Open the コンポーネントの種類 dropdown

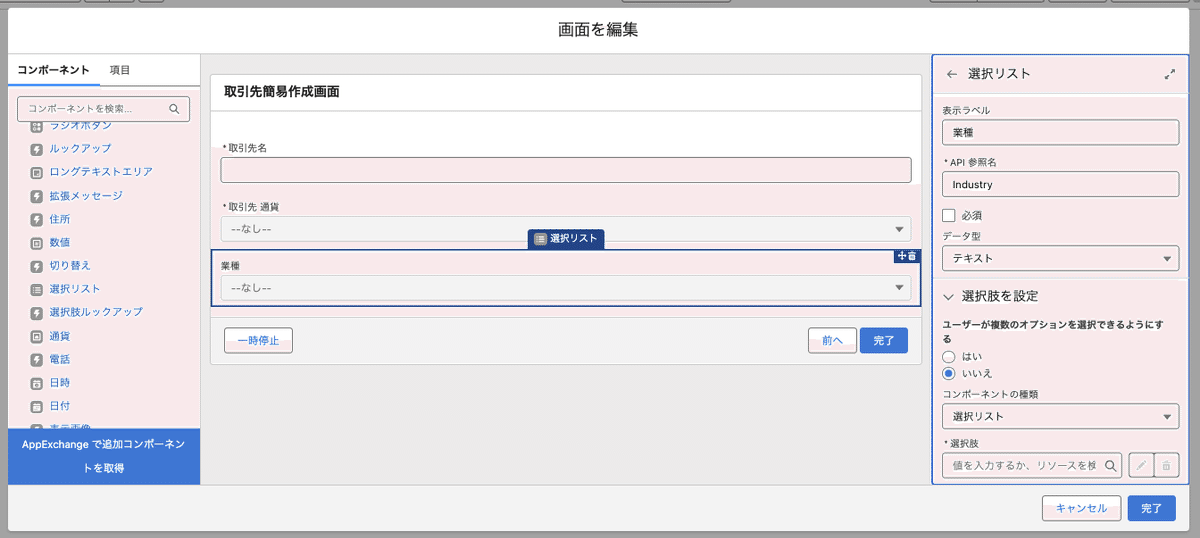point(1061,416)
